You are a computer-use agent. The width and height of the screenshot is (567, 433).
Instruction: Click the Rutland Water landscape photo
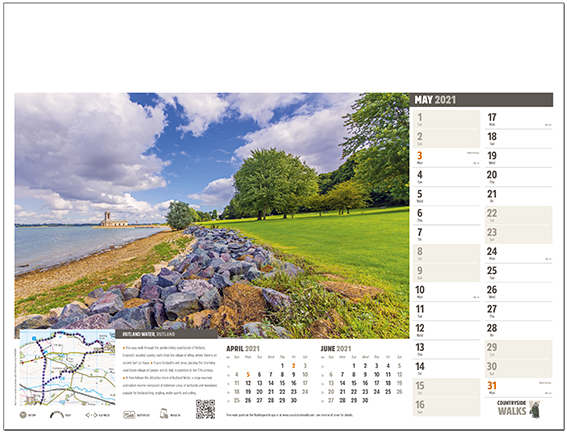tap(212, 216)
